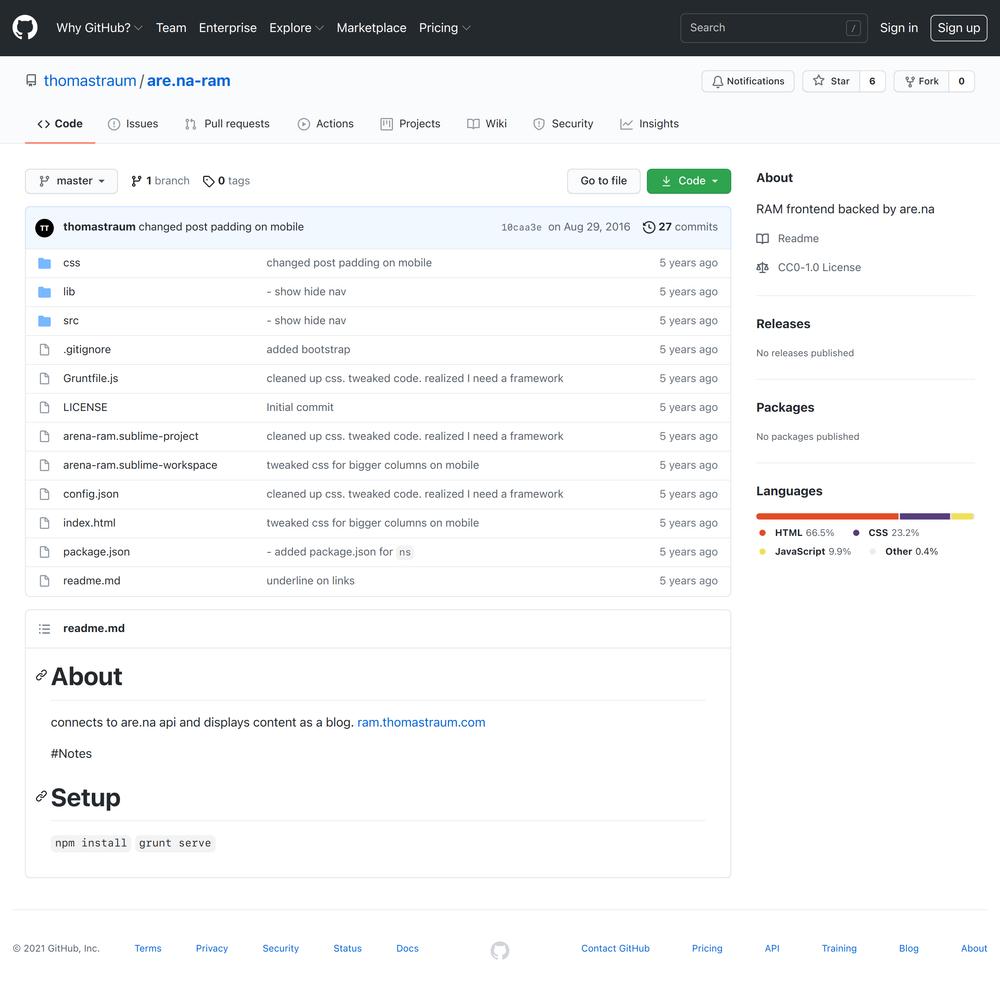Click the 10caa3e commit hash
This screenshot has height=1000, width=1000.
[521, 227]
